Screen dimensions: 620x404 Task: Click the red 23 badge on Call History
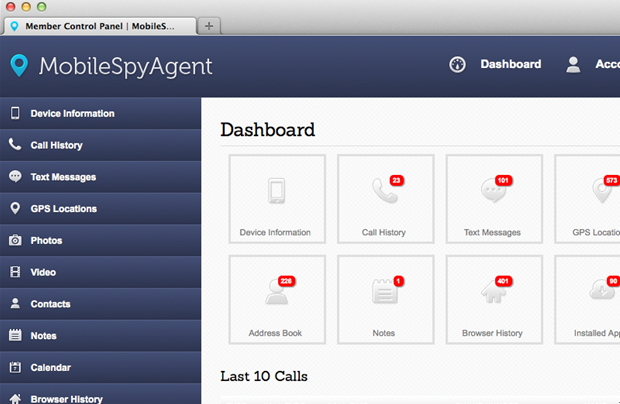396,181
